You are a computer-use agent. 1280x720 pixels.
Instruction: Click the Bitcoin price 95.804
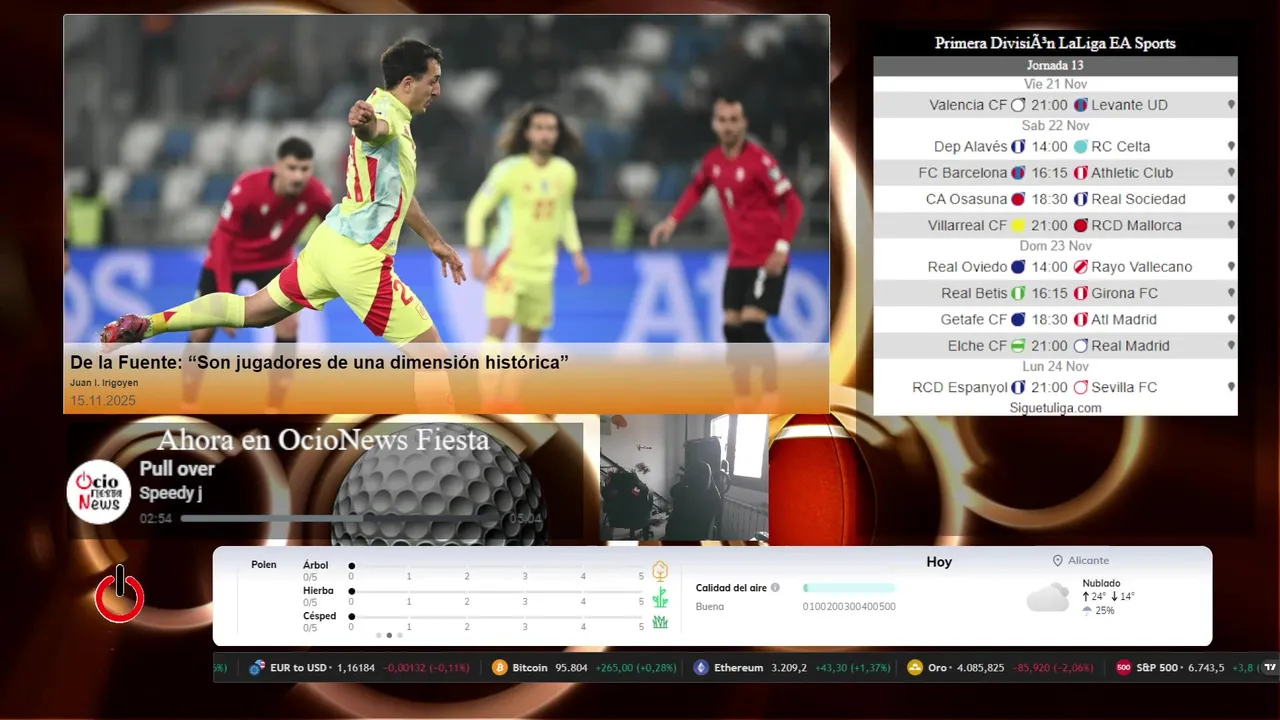click(571, 668)
